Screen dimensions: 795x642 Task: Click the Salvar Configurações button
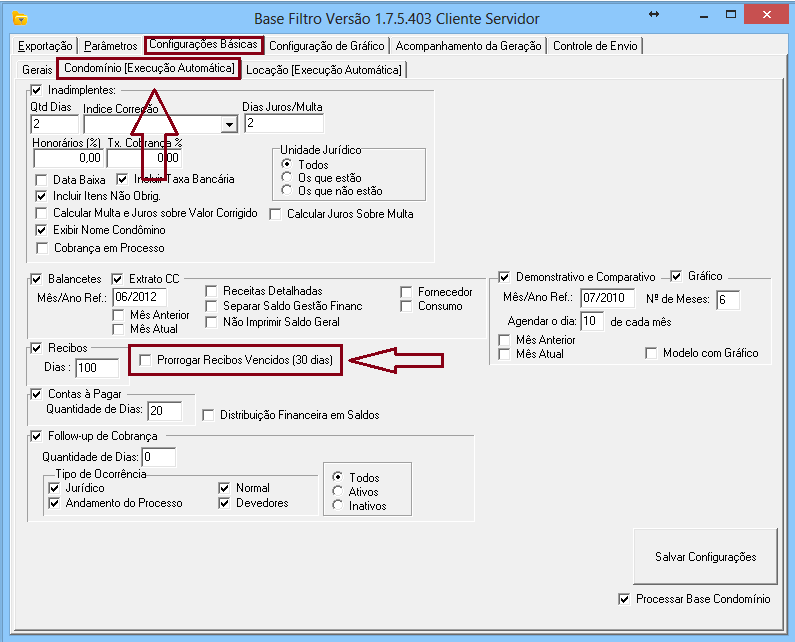point(705,557)
